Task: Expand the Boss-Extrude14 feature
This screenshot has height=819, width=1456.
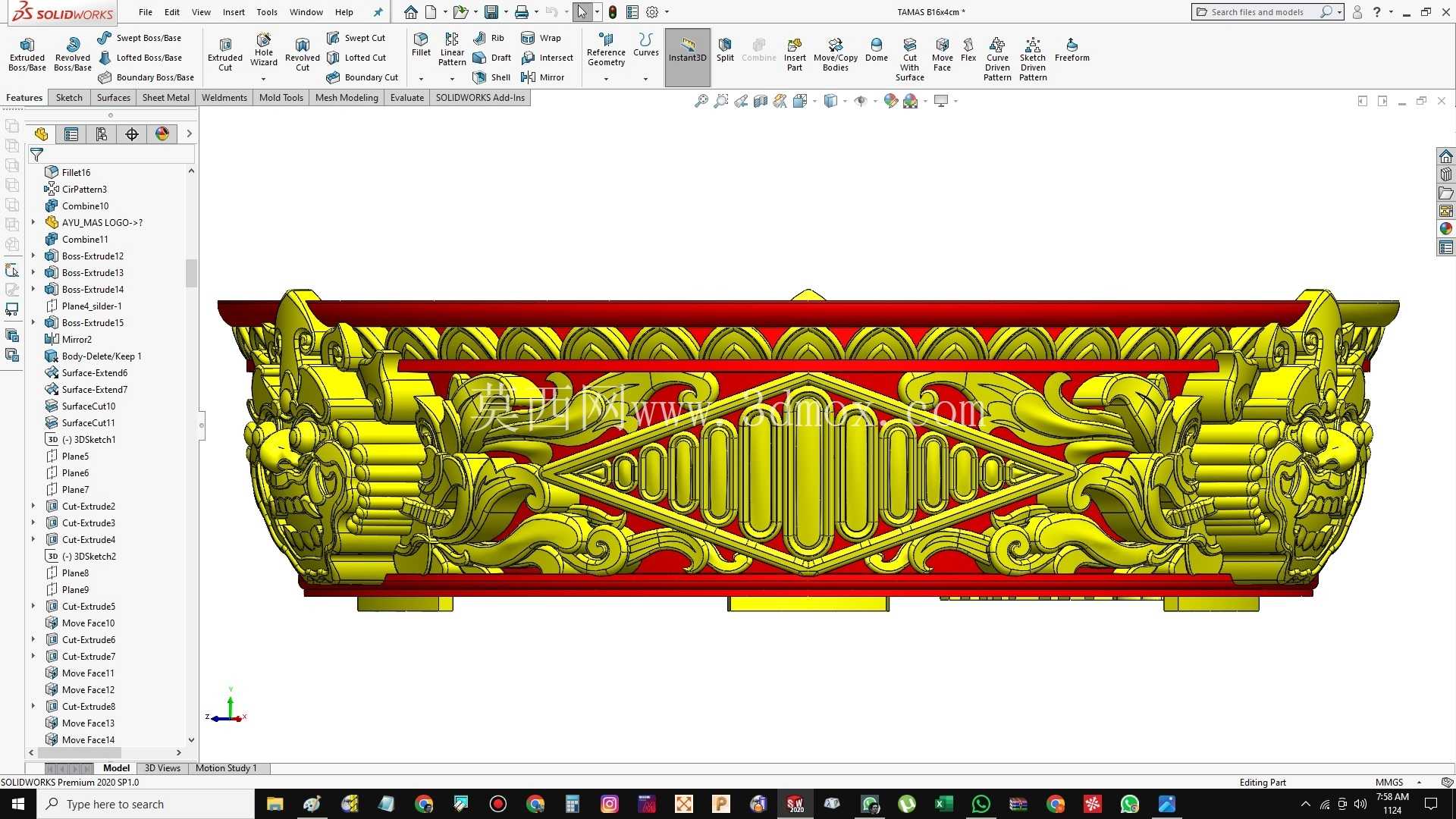Action: pos(33,289)
